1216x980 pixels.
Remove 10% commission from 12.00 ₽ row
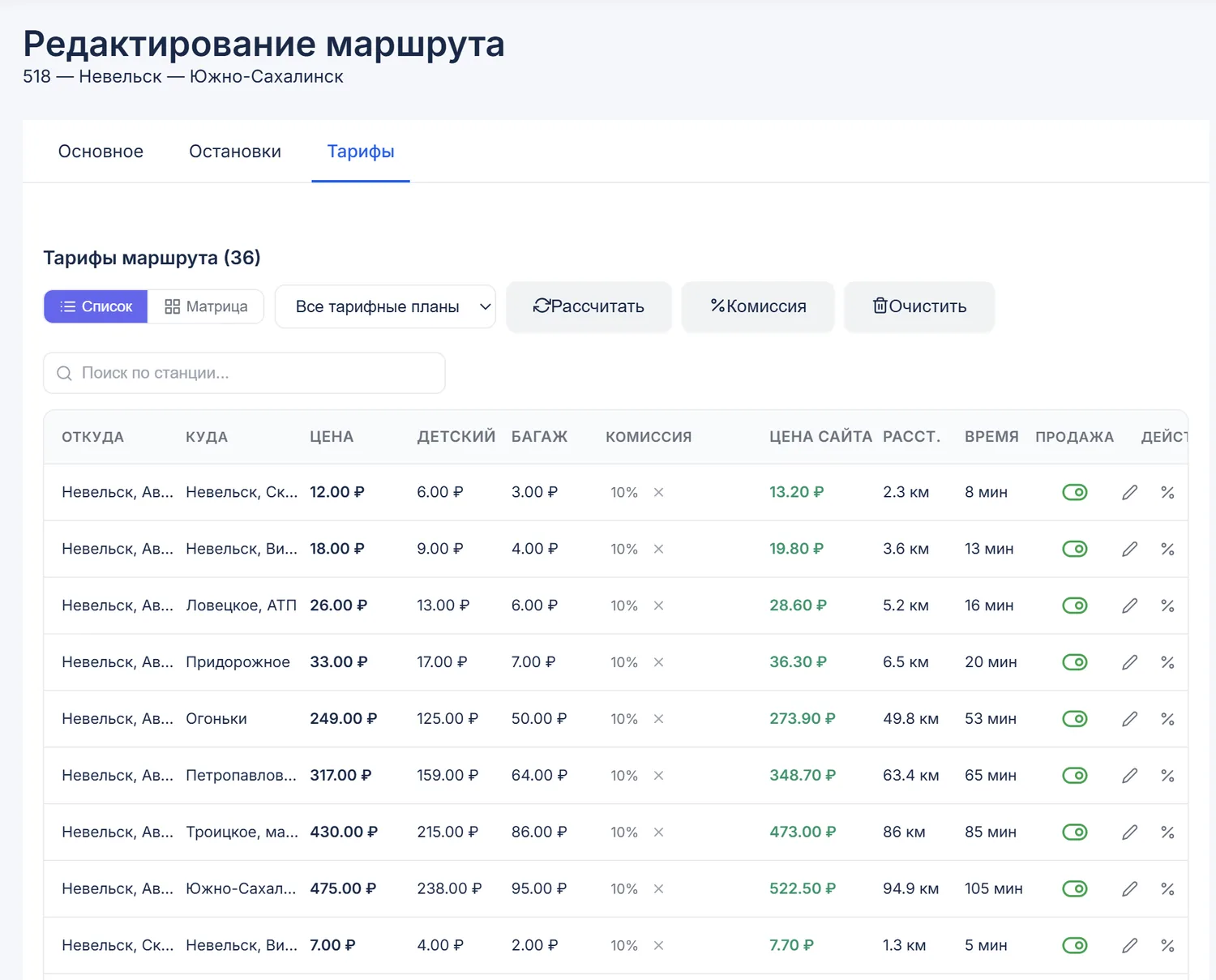click(x=658, y=492)
